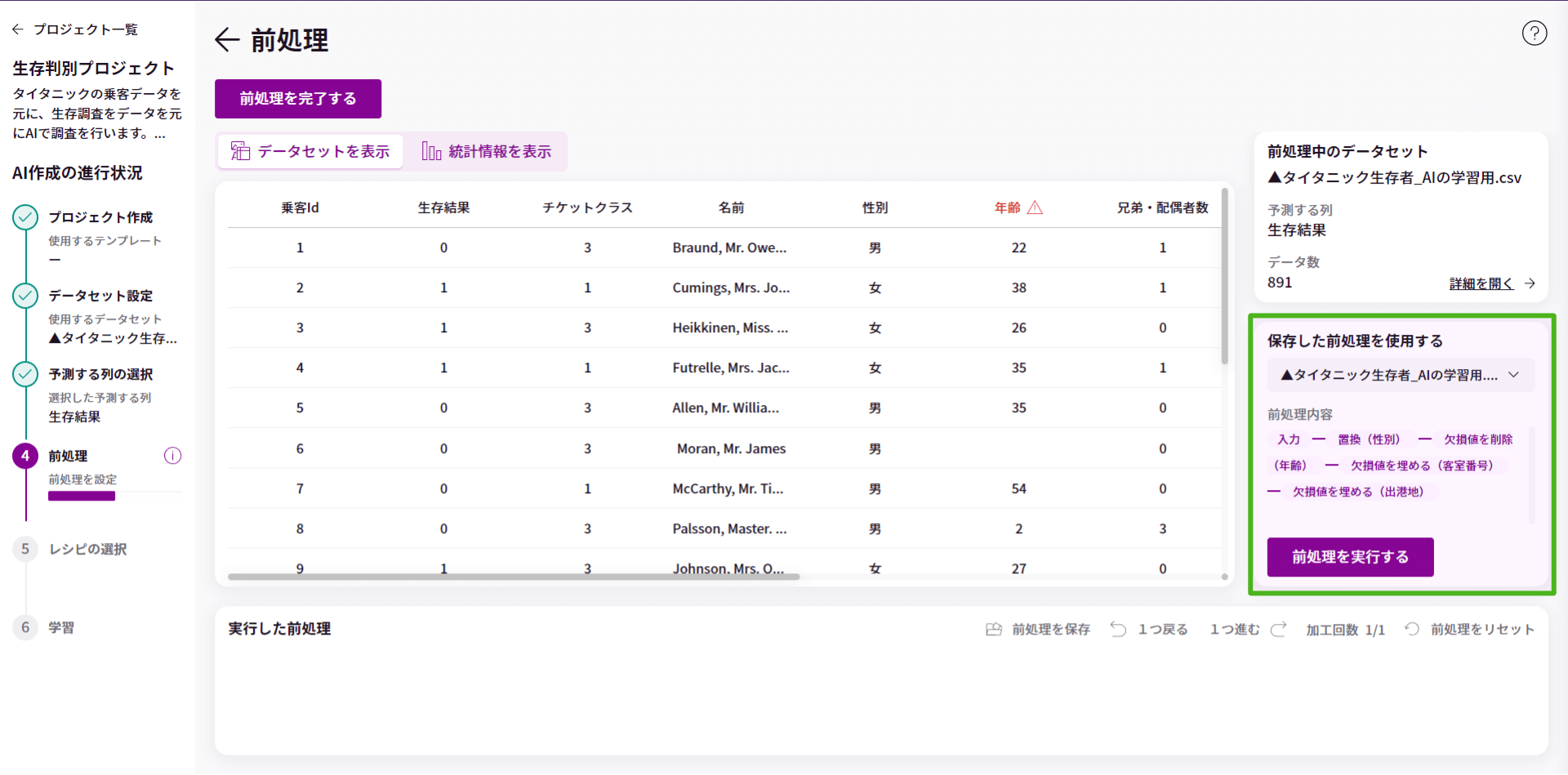Click the bar chart icon in 統計情報を表示

pyautogui.click(x=431, y=151)
